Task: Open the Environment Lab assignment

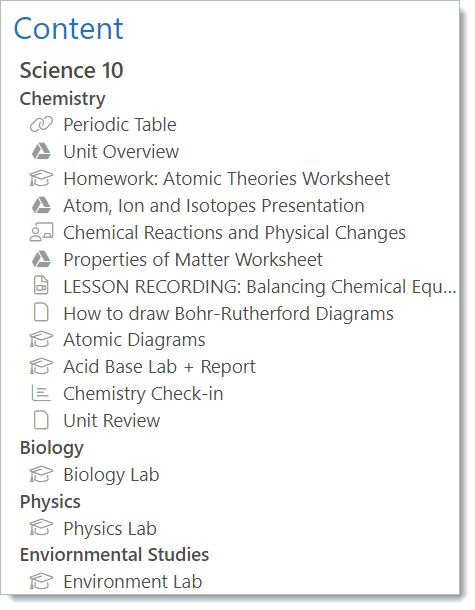Action: pos(133,582)
